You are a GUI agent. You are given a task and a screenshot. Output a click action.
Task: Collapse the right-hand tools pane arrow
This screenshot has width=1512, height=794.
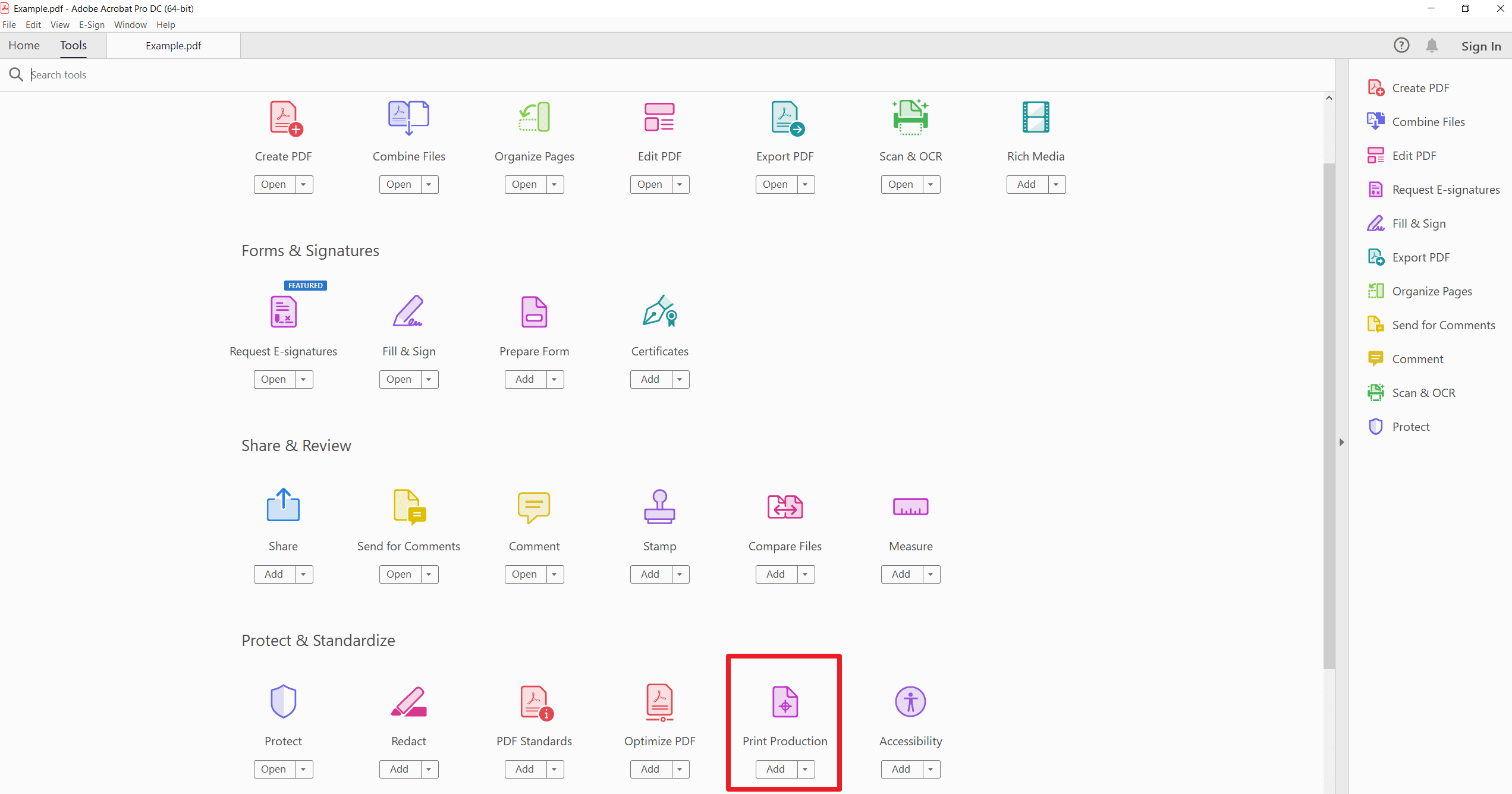click(x=1341, y=442)
